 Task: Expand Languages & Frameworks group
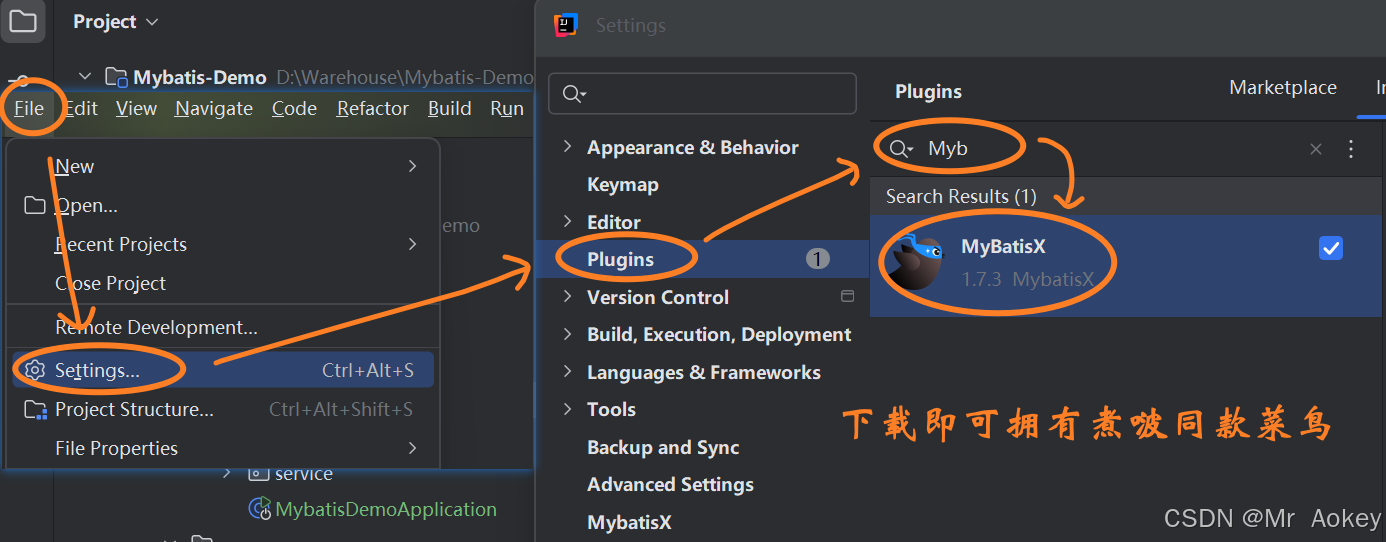[x=568, y=372]
